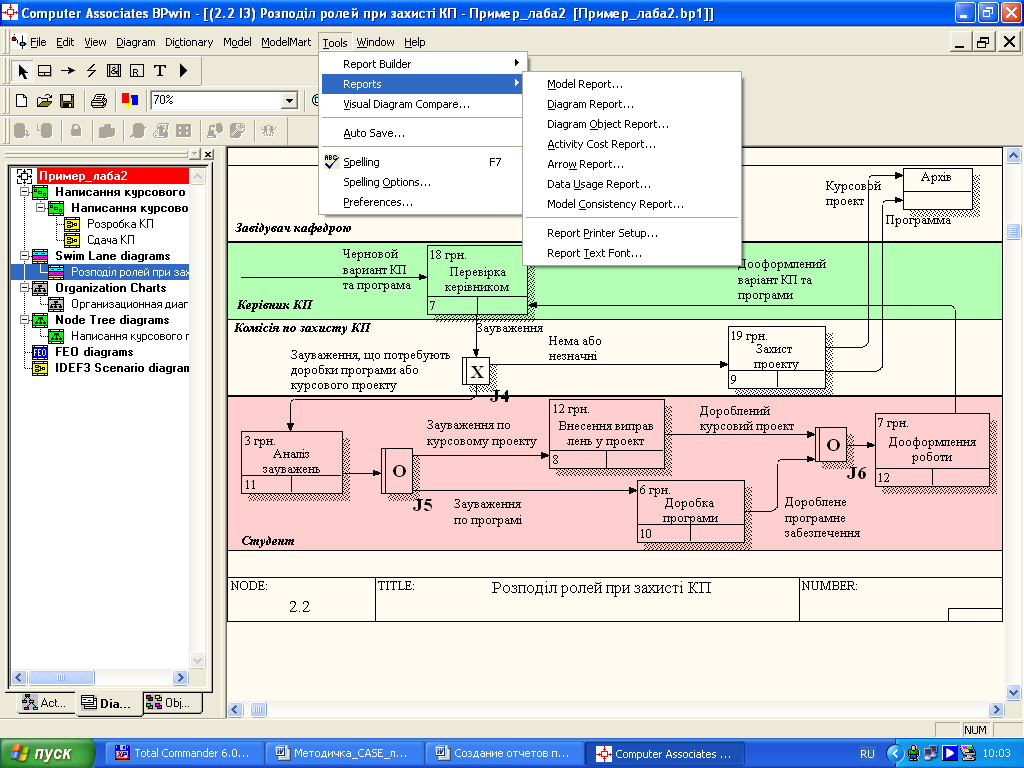Collapse the nested Написання курсово node
1024x768 pixels.
click(40, 208)
